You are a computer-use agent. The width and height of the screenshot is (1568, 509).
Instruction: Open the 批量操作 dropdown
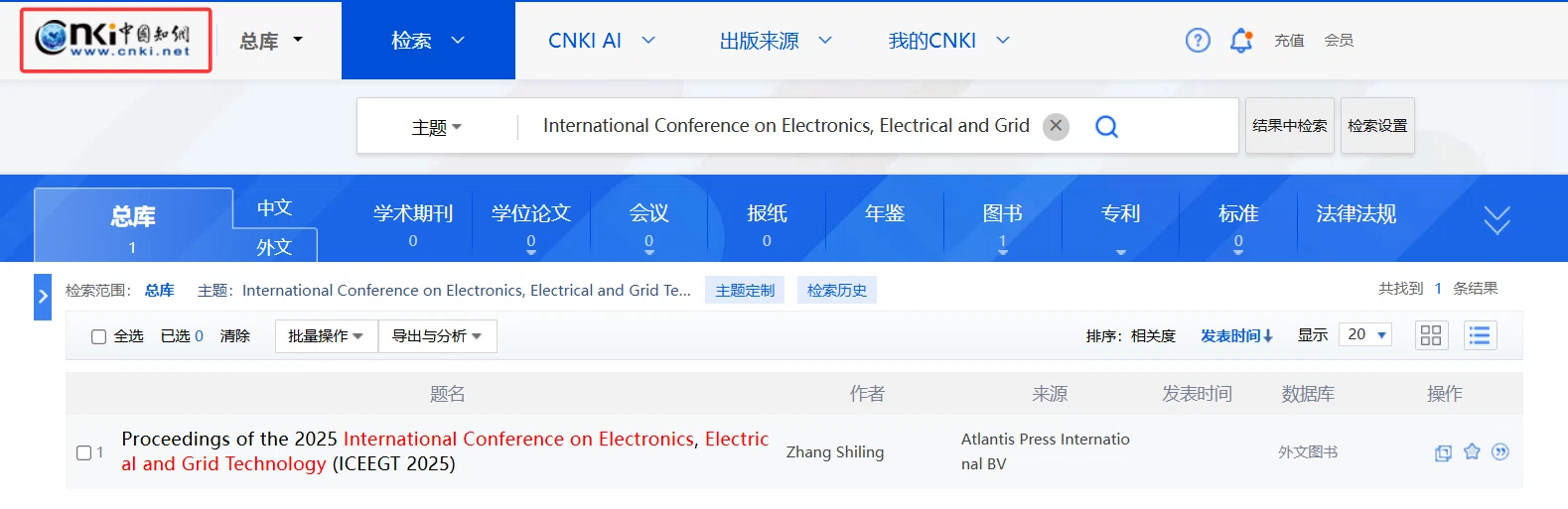pyautogui.click(x=326, y=336)
